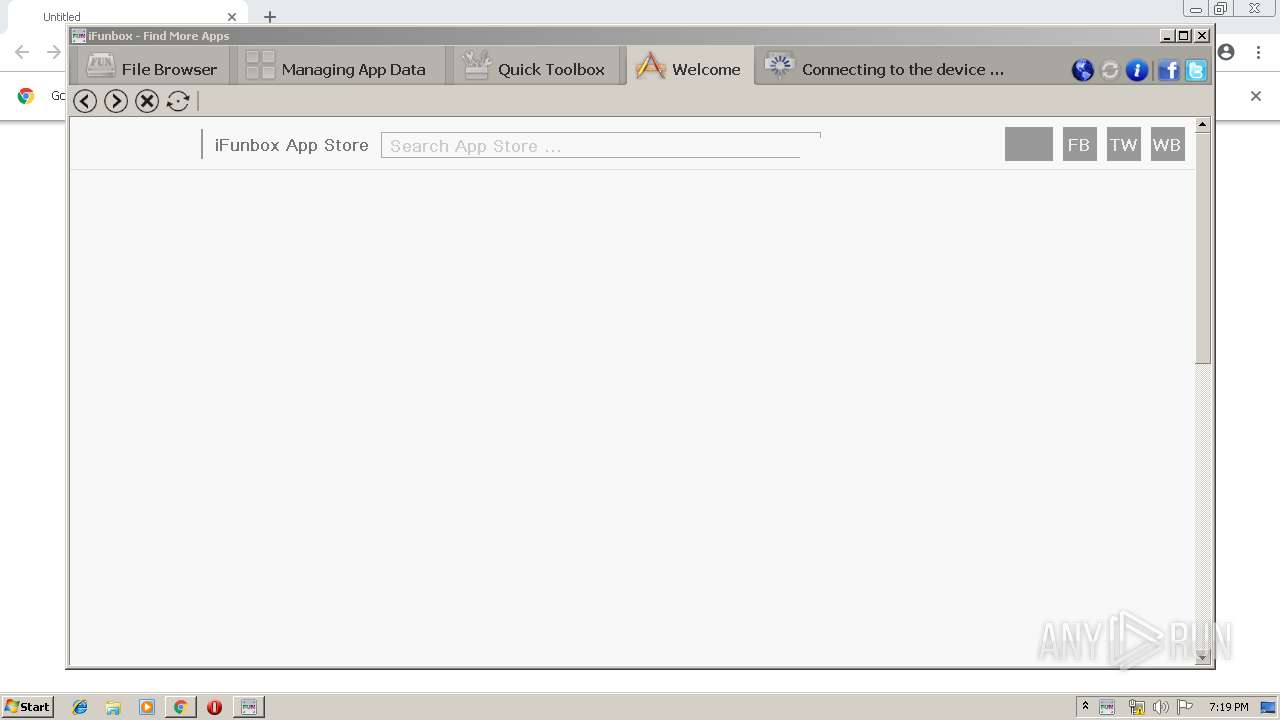This screenshot has height=720, width=1280.
Task: Open iFunbox Twitter page icon
Action: tap(1196, 70)
